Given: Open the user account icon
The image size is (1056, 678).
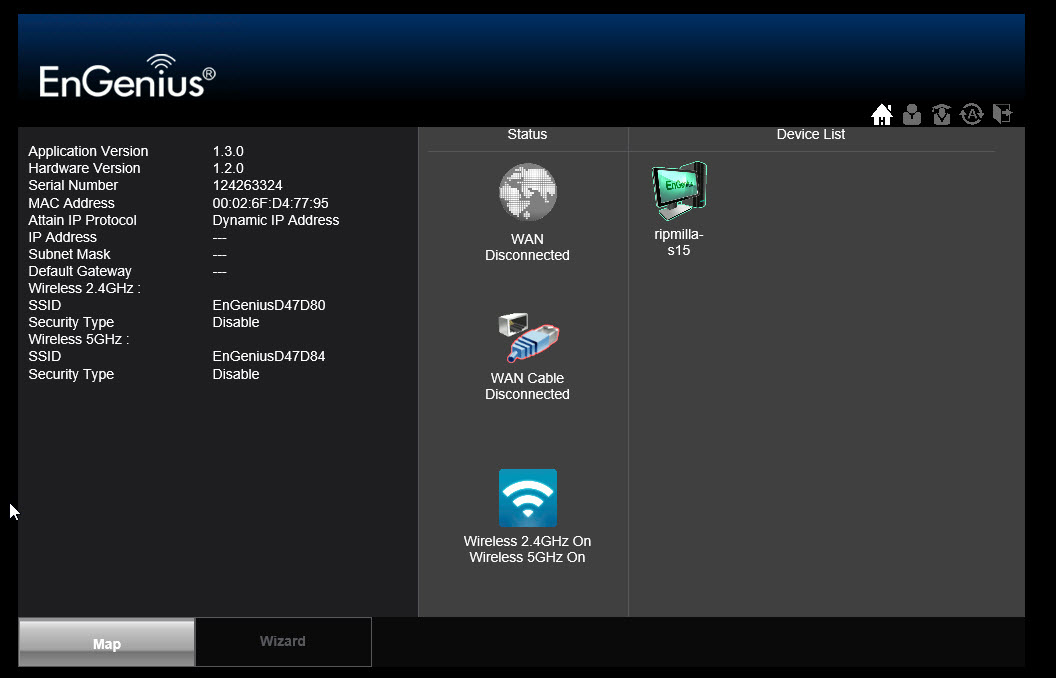Looking at the screenshot, I should coord(911,115).
